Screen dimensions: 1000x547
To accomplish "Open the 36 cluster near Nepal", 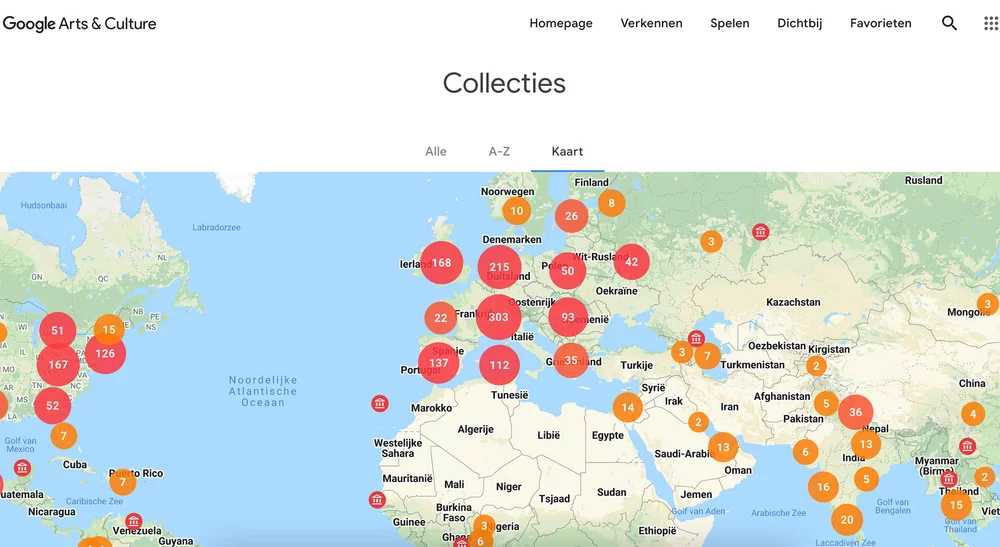I will 855,412.
